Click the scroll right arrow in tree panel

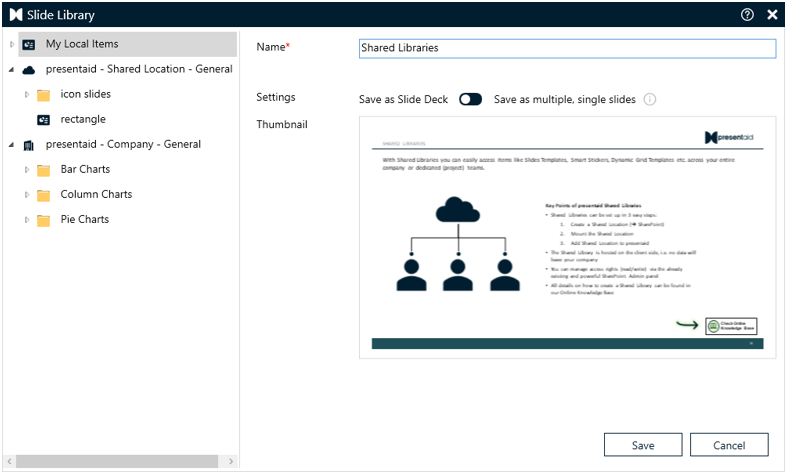click(231, 461)
